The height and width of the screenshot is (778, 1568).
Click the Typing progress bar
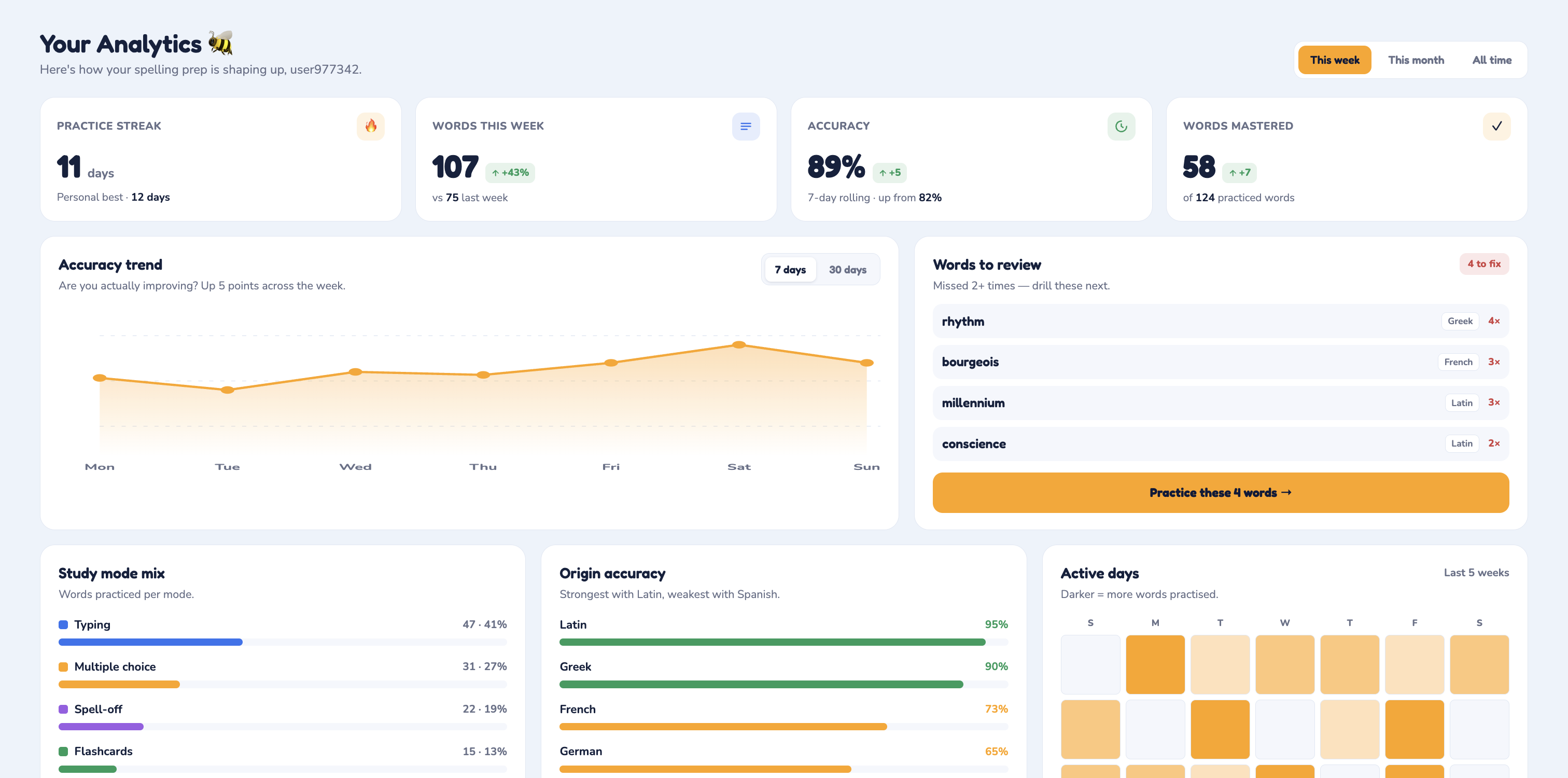pyautogui.click(x=283, y=642)
